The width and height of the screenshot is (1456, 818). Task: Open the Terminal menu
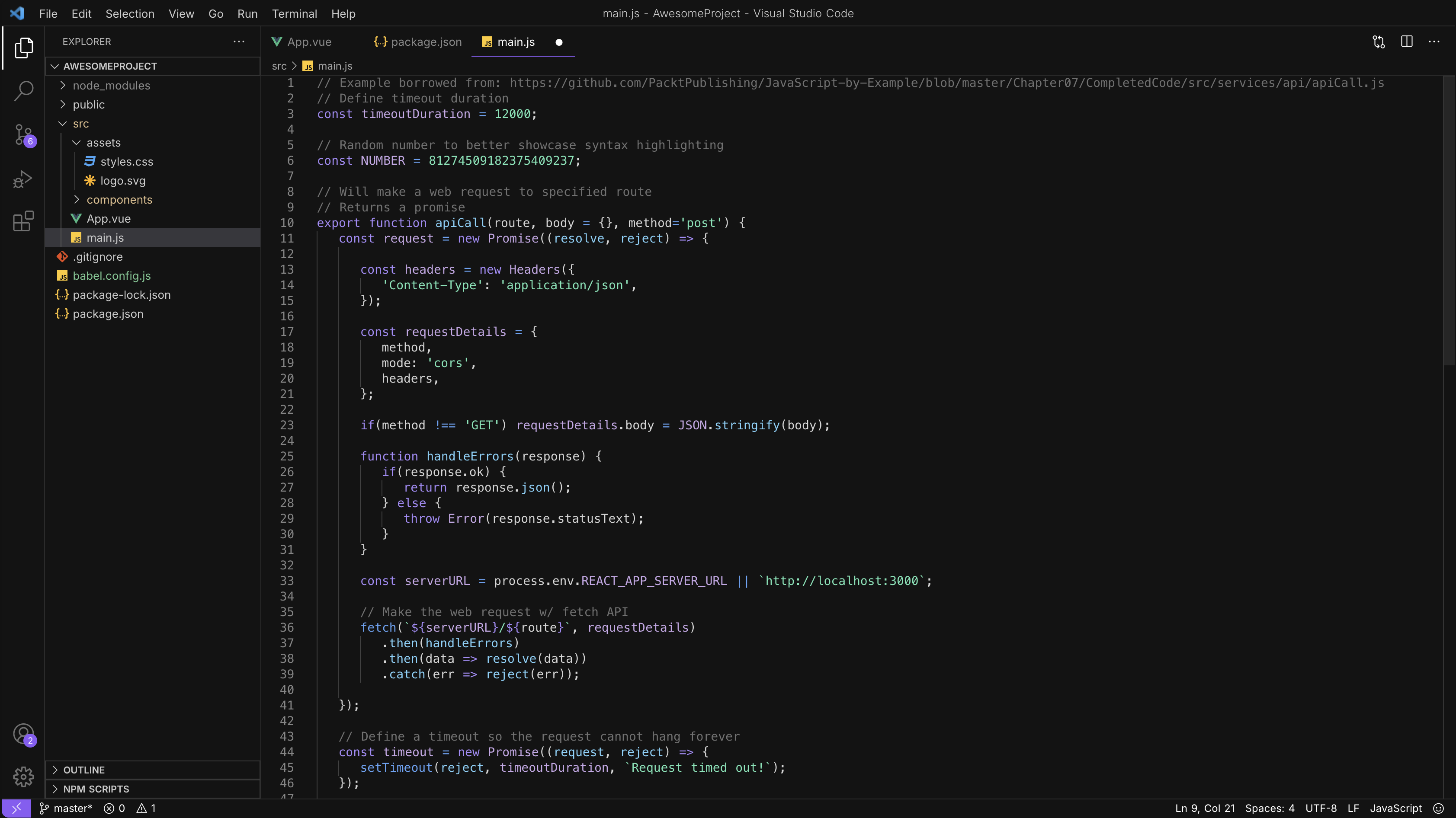click(x=294, y=13)
